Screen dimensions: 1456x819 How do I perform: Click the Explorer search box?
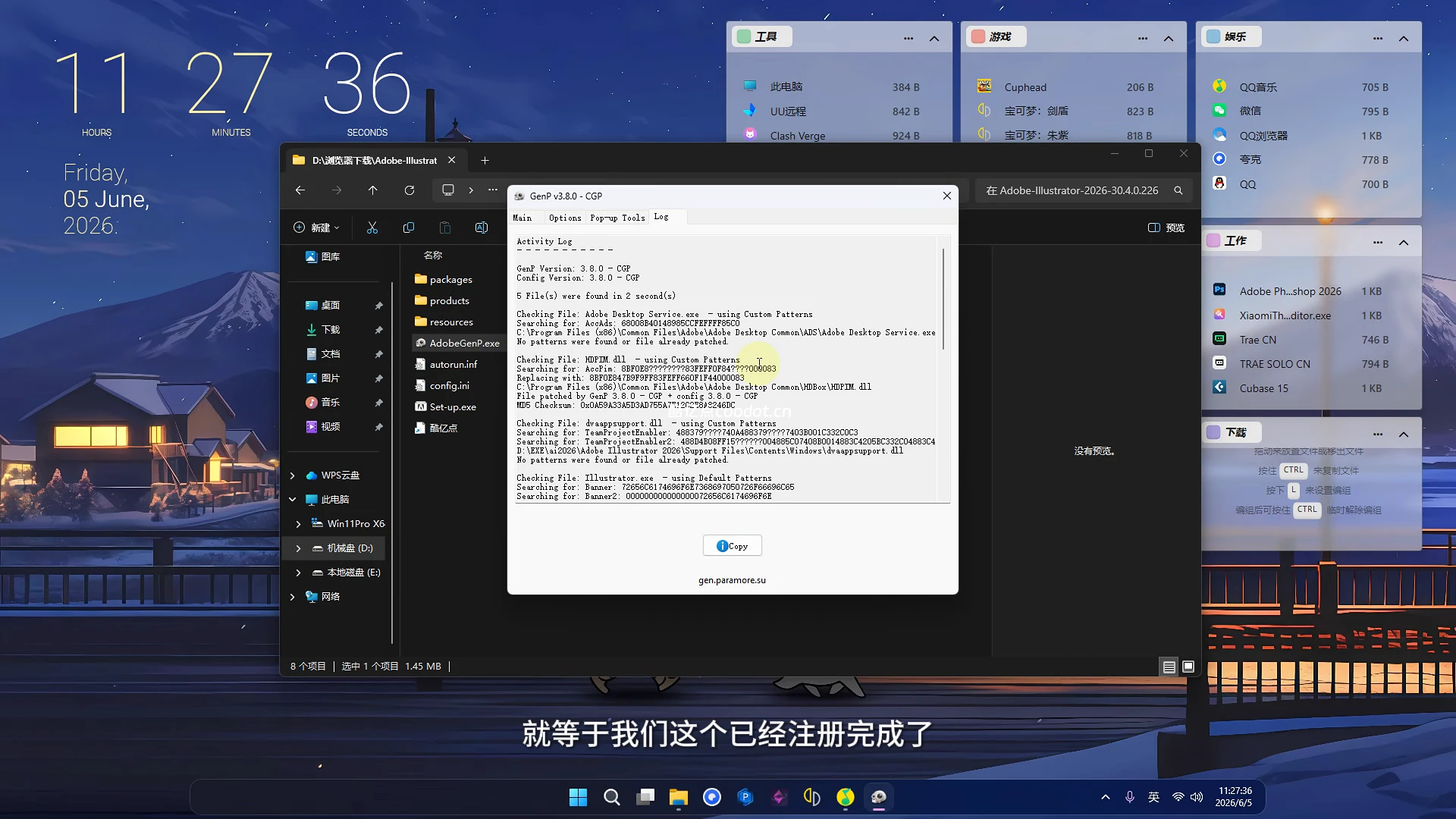pos(1082,190)
